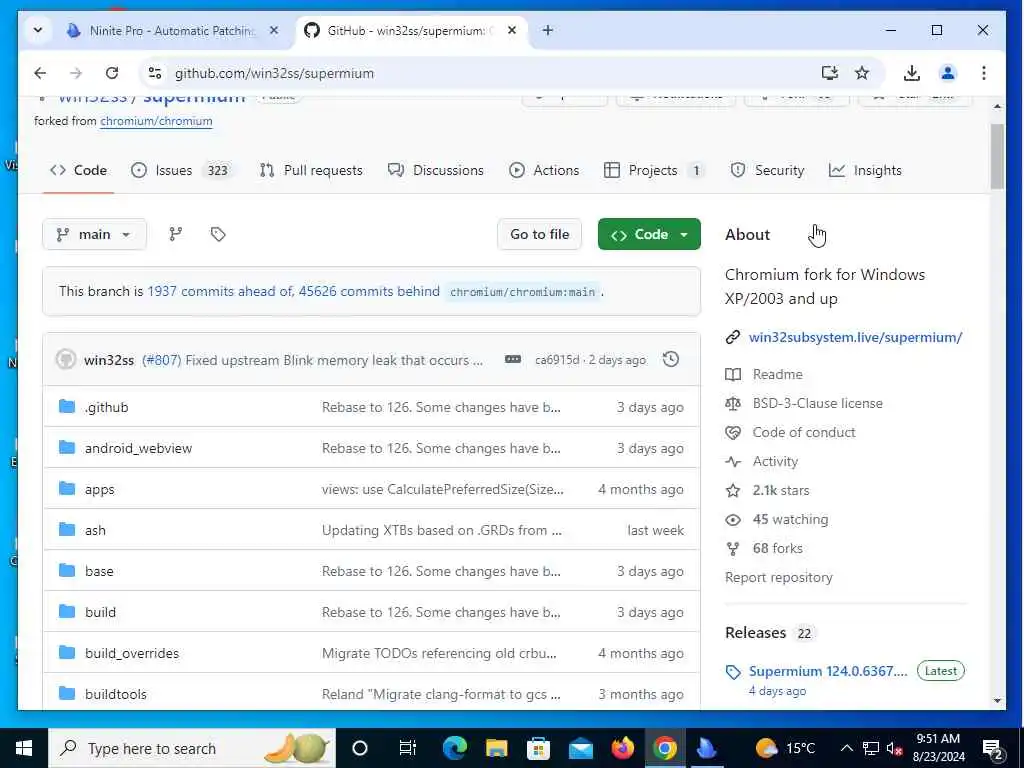Open the base folder
The width and height of the screenshot is (1024, 768).
pos(99,571)
